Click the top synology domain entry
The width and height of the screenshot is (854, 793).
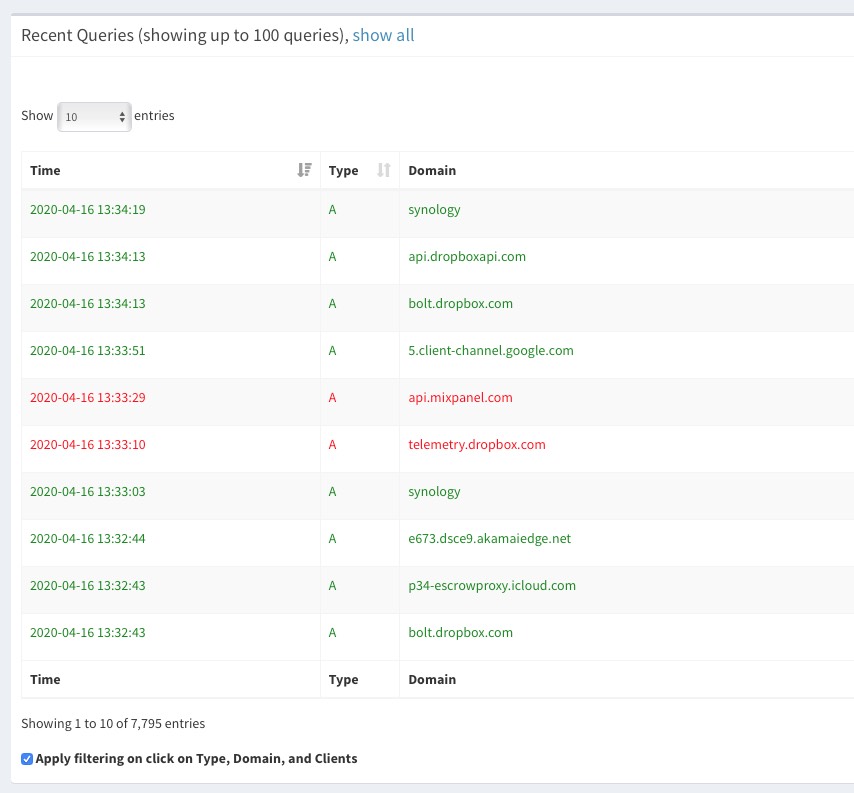point(434,210)
